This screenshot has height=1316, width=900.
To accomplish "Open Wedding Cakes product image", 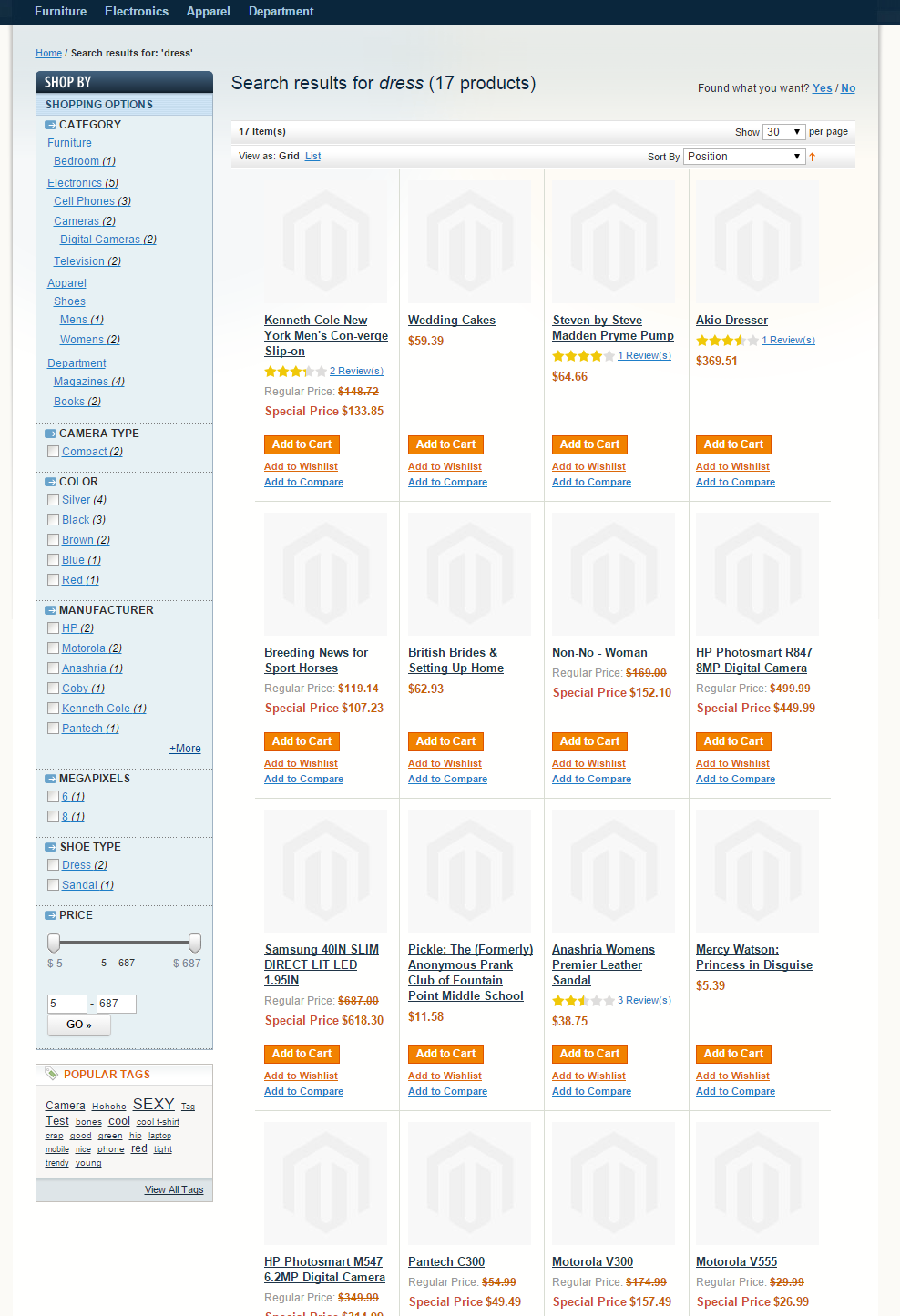I will tap(469, 241).
